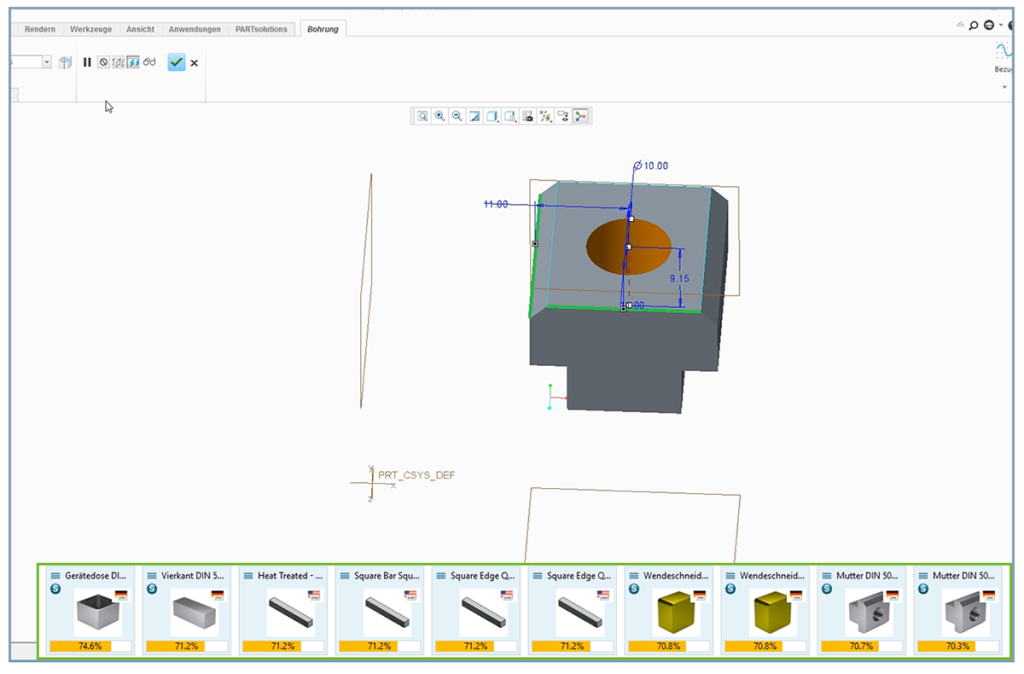Click the zoom in magnifier icon
Image resolution: width=1024 pixels, height=674 pixels.
(440, 116)
